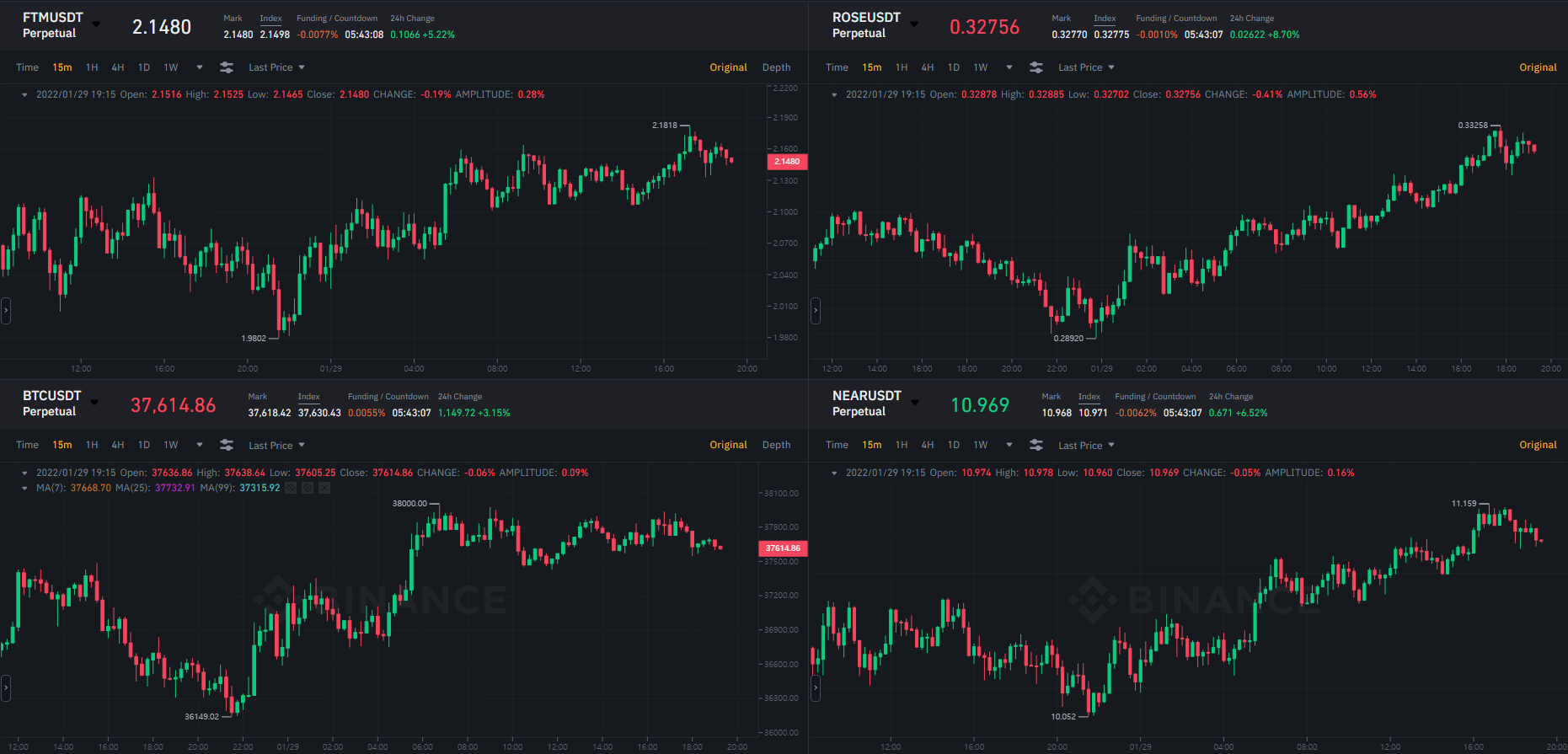Select 1W interval on BTCUSDT chart
Screen dimensions: 1568x754
pyautogui.click(x=171, y=445)
